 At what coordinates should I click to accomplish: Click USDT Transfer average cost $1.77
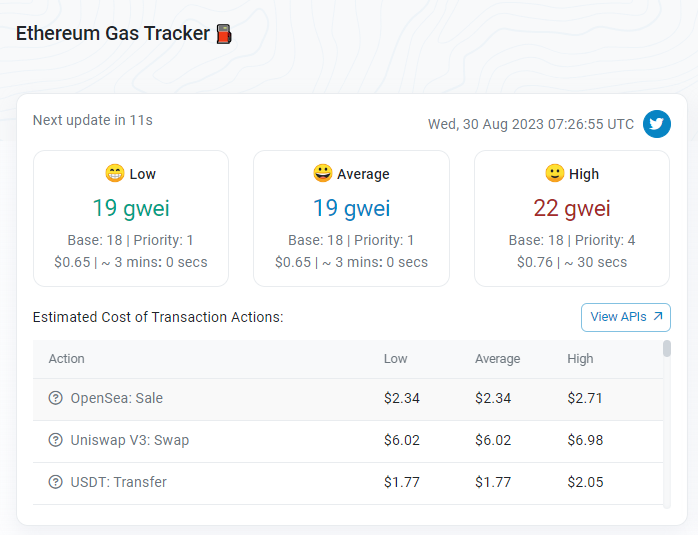coord(493,482)
